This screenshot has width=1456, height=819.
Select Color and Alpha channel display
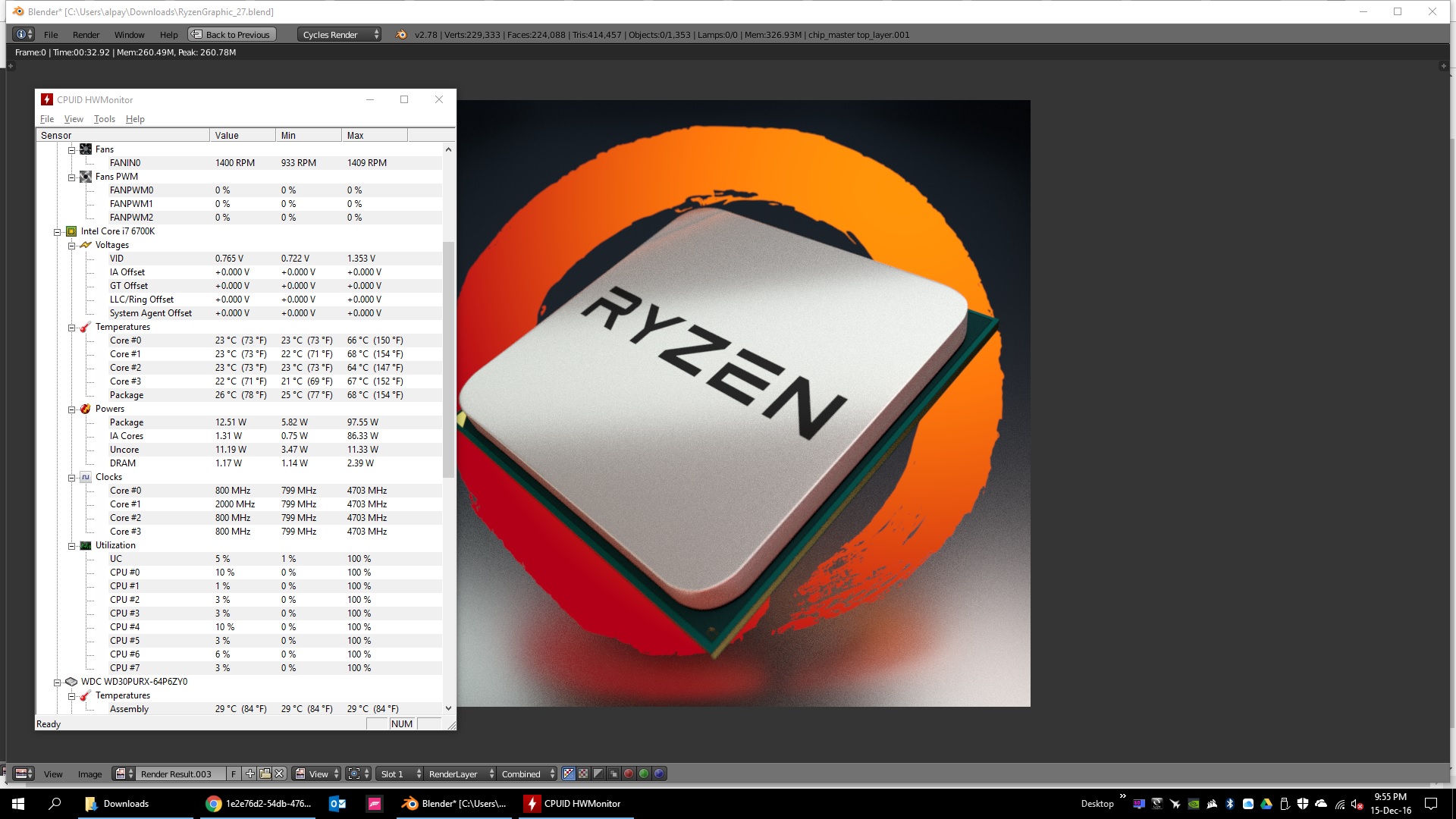(568, 773)
